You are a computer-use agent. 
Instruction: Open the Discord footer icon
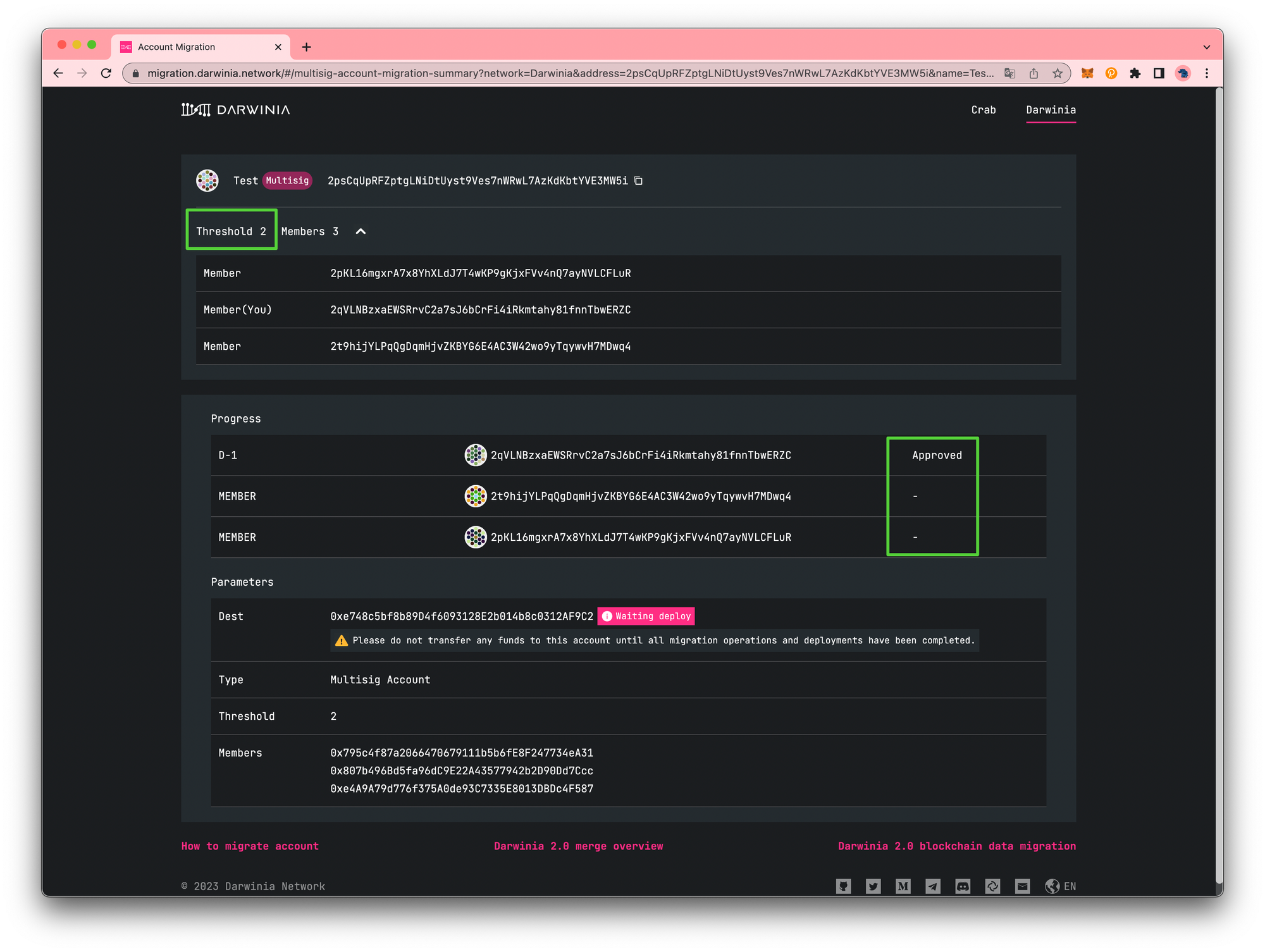963,886
